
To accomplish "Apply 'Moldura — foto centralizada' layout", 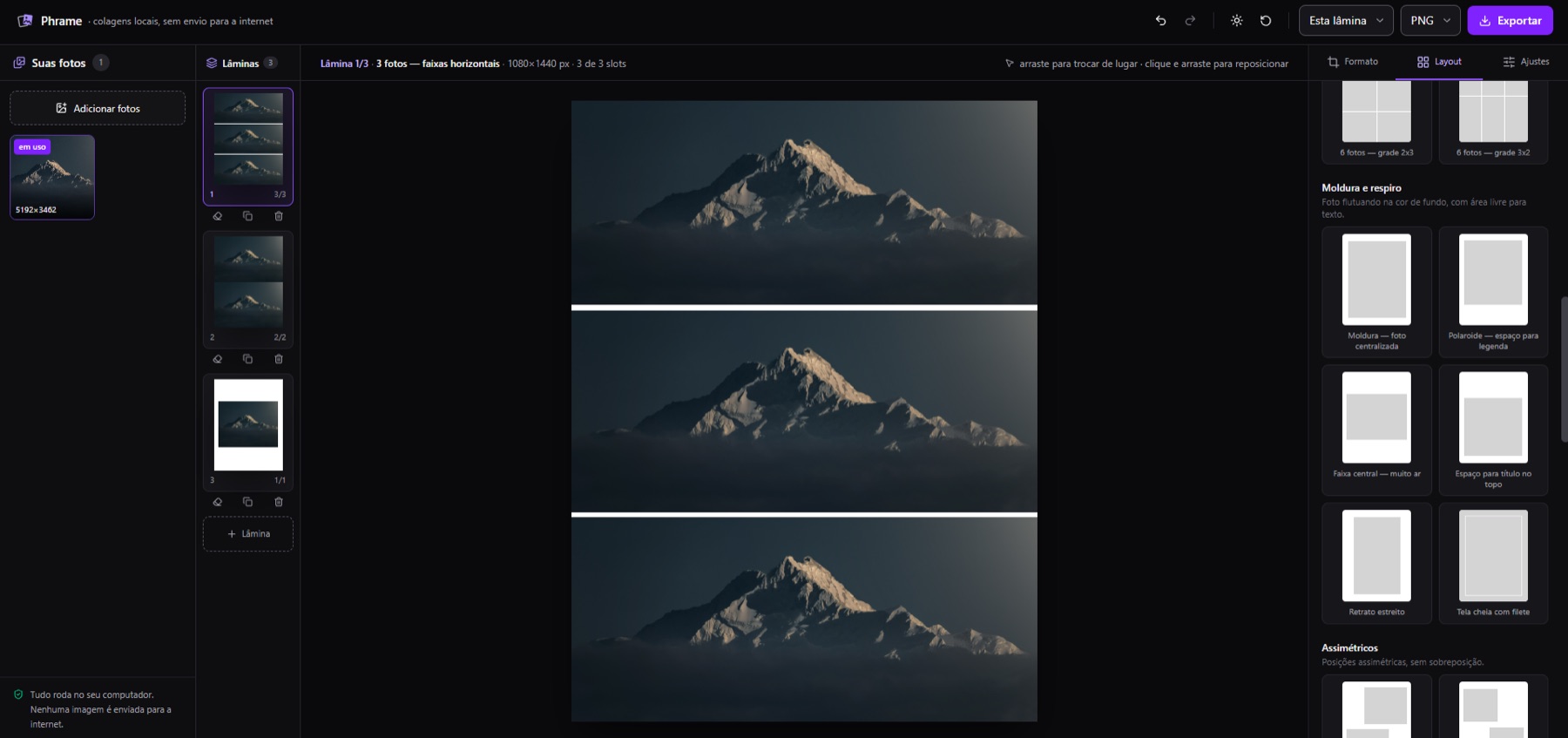I will point(1376,292).
